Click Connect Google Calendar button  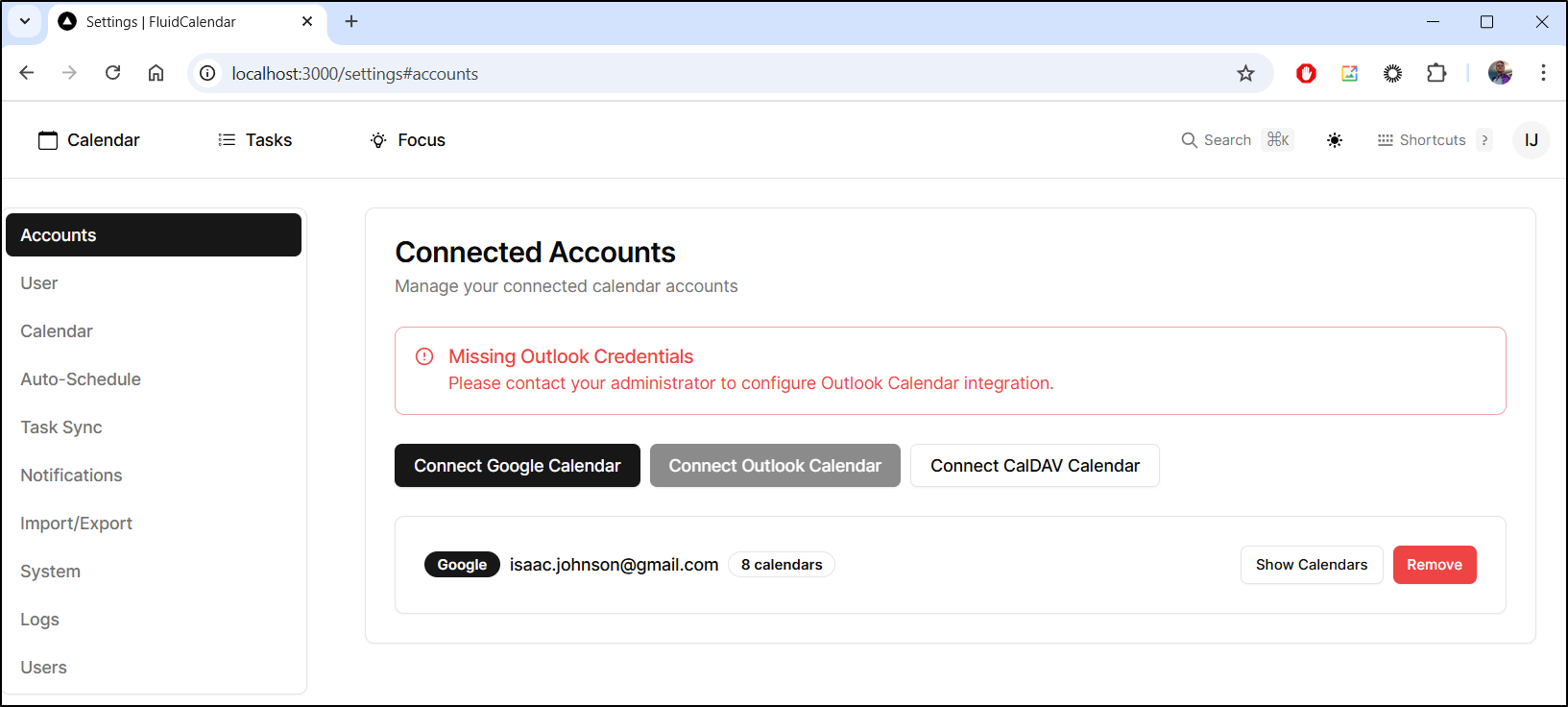tap(518, 466)
